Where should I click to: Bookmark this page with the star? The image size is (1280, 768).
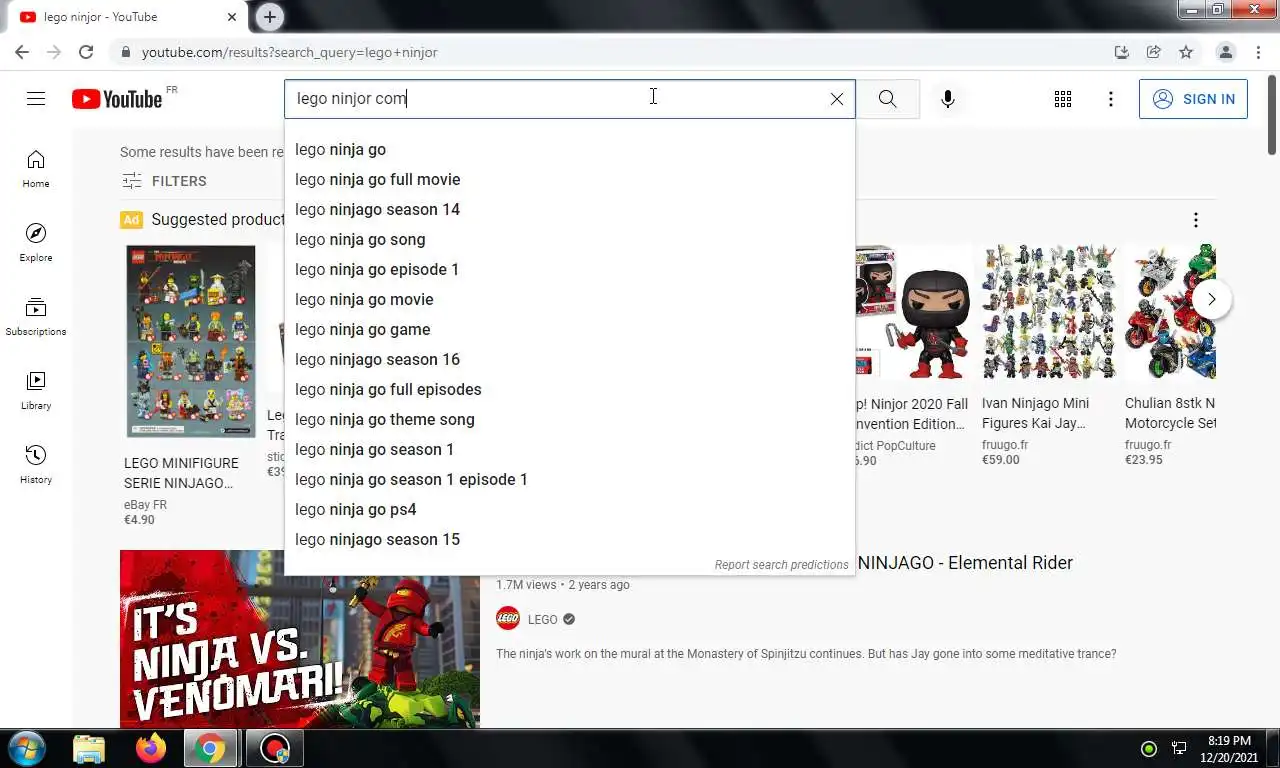click(x=1186, y=52)
